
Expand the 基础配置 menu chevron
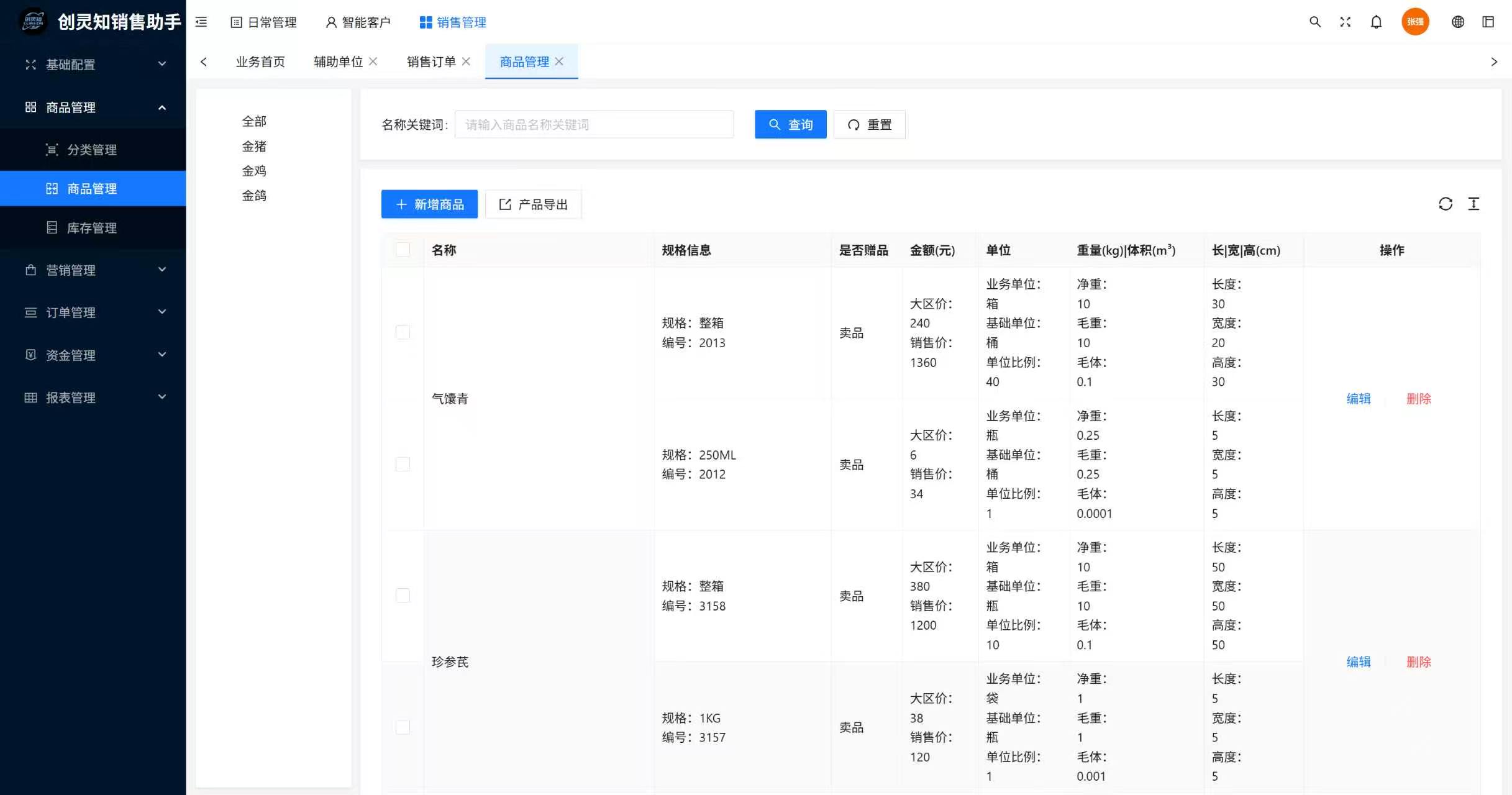tap(162, 64)
